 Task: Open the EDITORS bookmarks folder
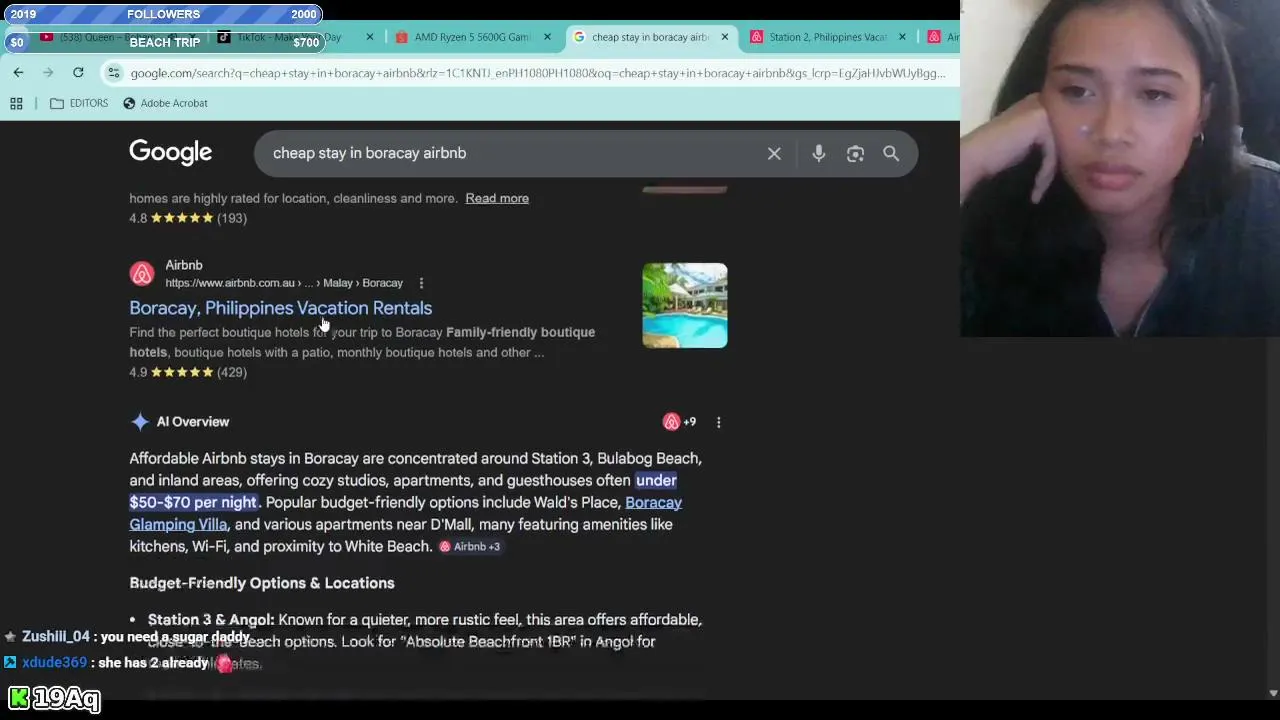pos(79,103)
